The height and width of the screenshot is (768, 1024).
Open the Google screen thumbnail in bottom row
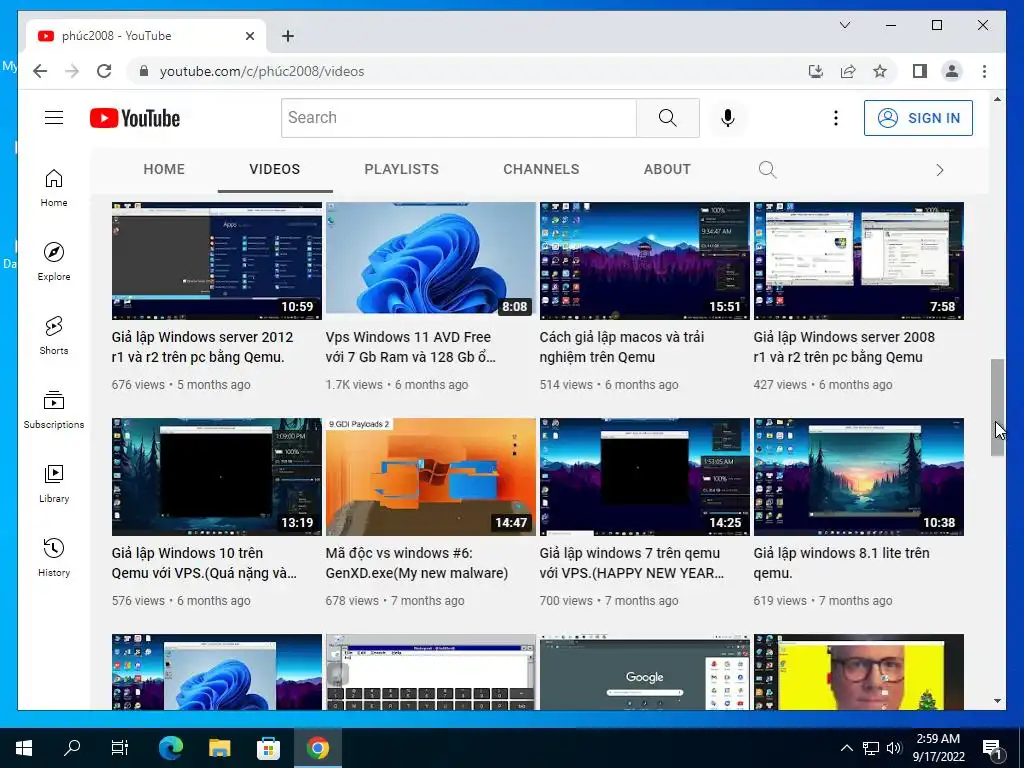645,672
